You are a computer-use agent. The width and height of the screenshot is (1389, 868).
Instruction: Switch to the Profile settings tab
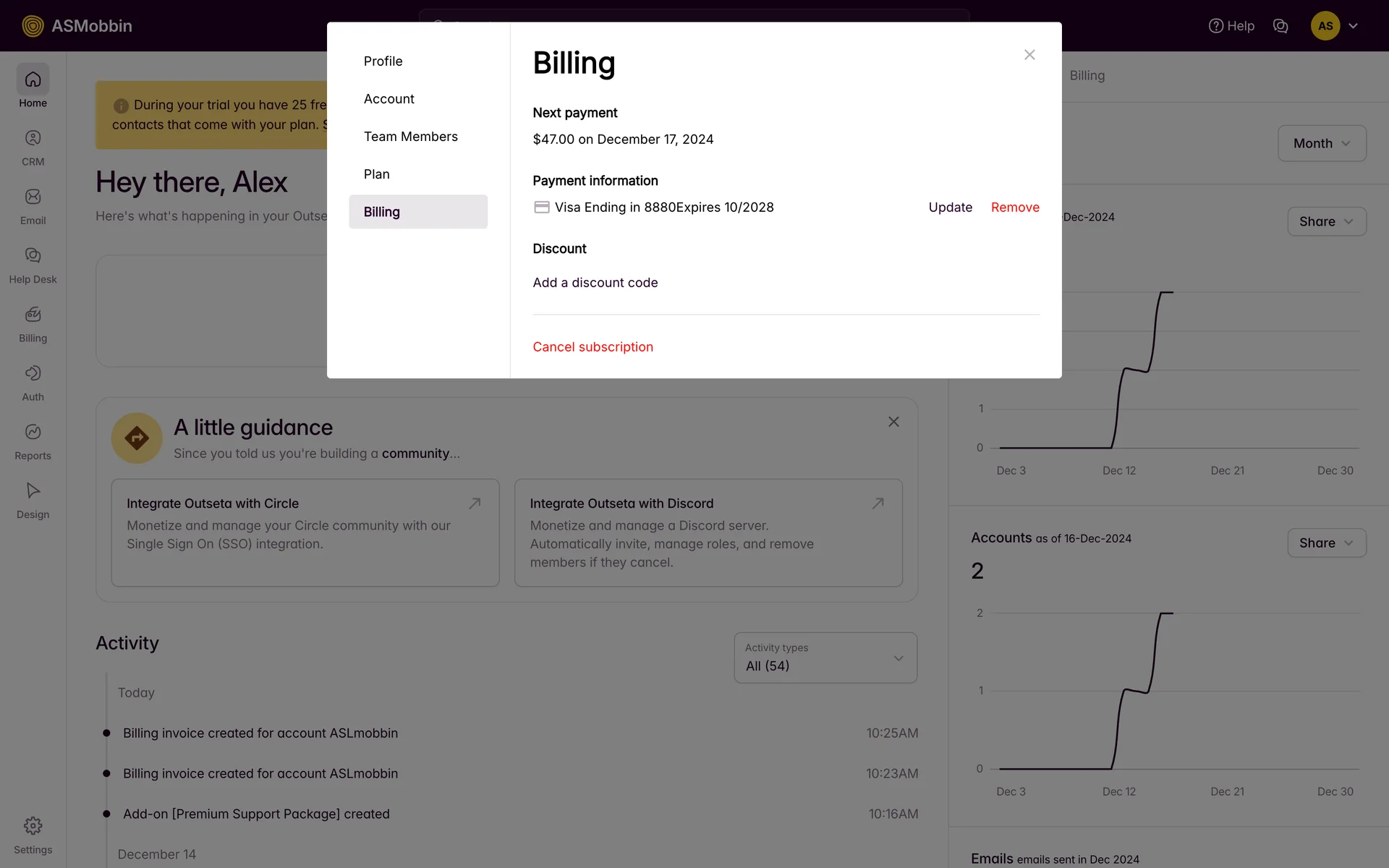[383, 61]
